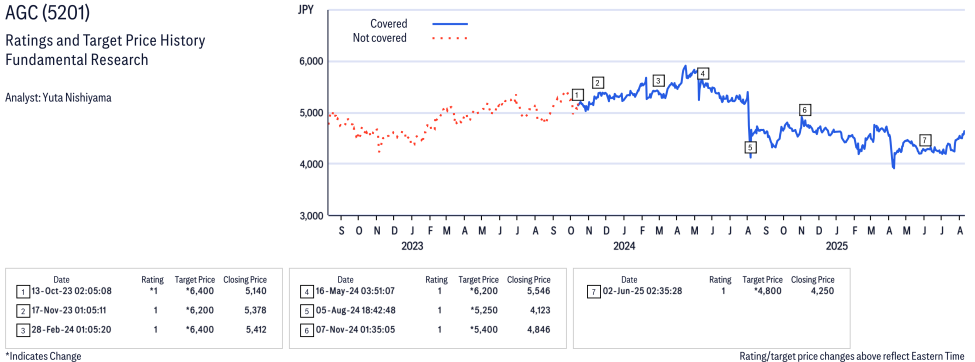This screenshot has width=975, height=362.
Task: Click the 2024 year label on axis
Action: coord(624,246)
